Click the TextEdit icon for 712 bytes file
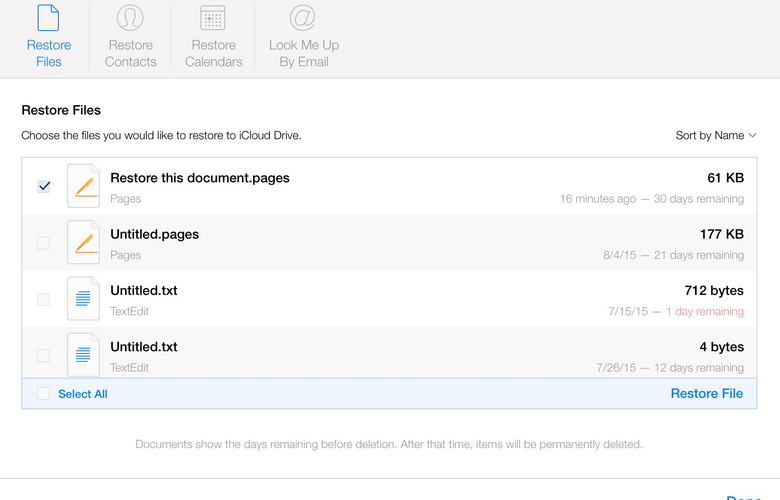This screenshot has width=780, height=500. point(84,299)
